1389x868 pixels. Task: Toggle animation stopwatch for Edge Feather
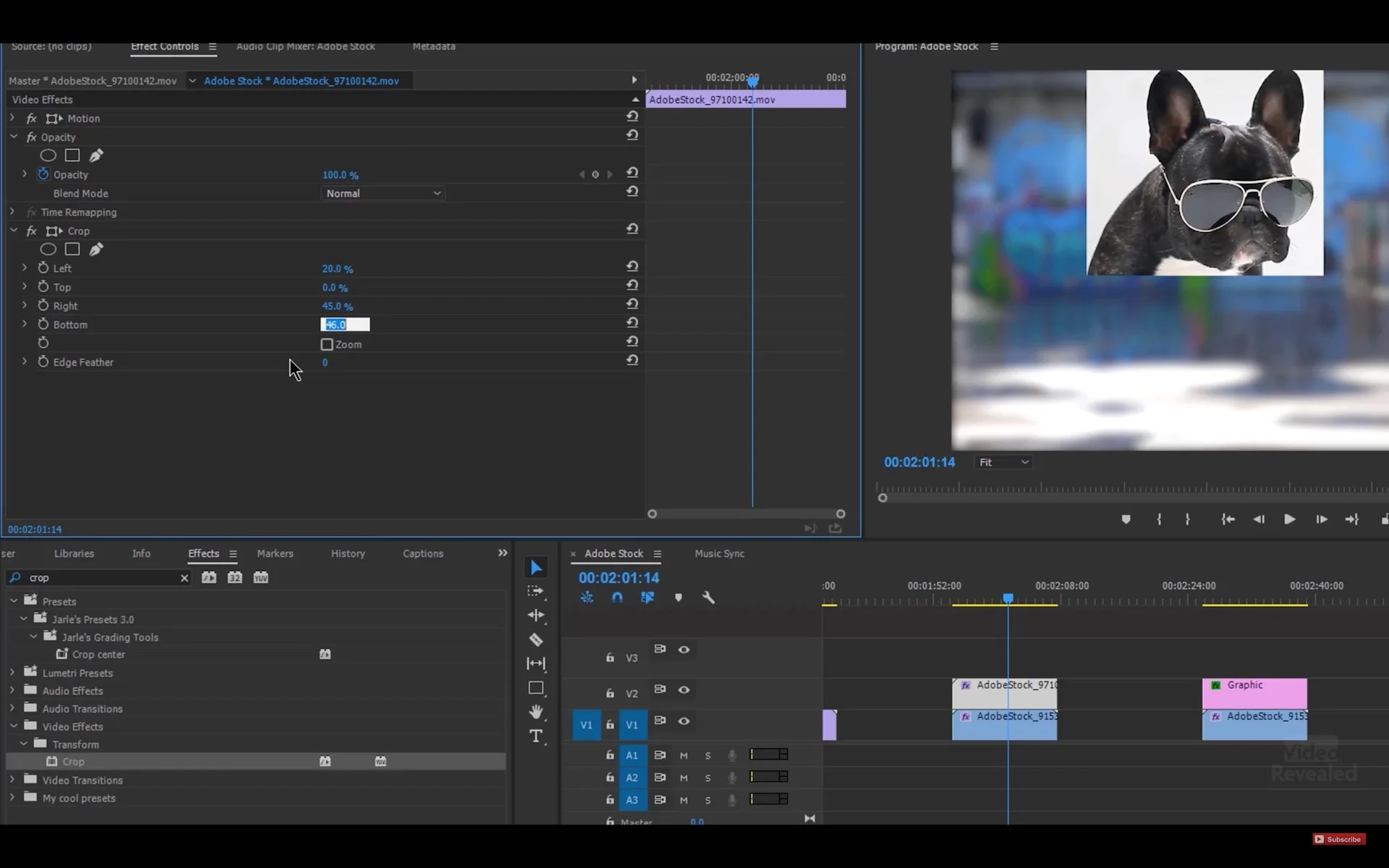pyautogui.click(x=43, y=362)
